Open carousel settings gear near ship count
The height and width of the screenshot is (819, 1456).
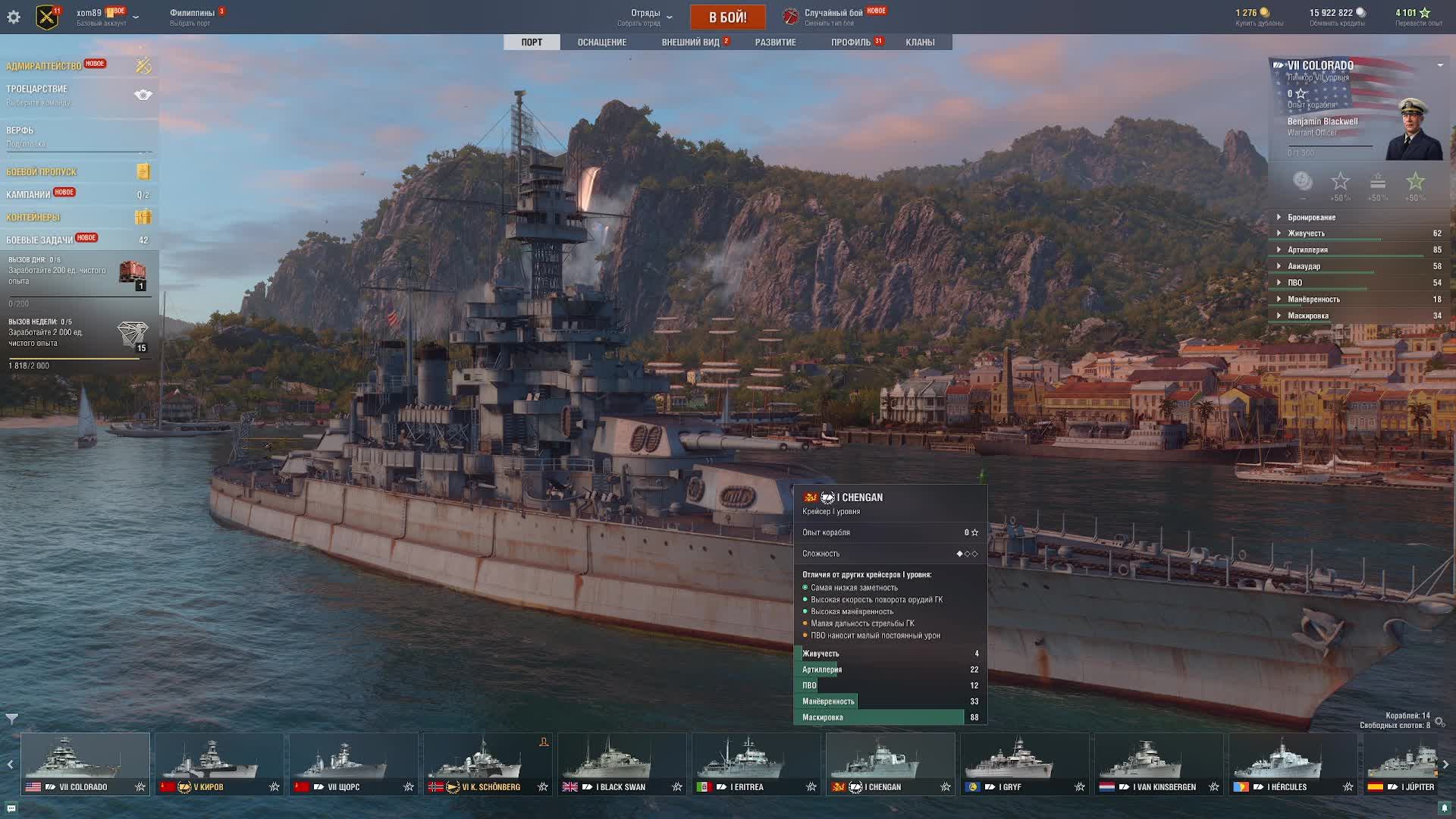click(1440, 721)
